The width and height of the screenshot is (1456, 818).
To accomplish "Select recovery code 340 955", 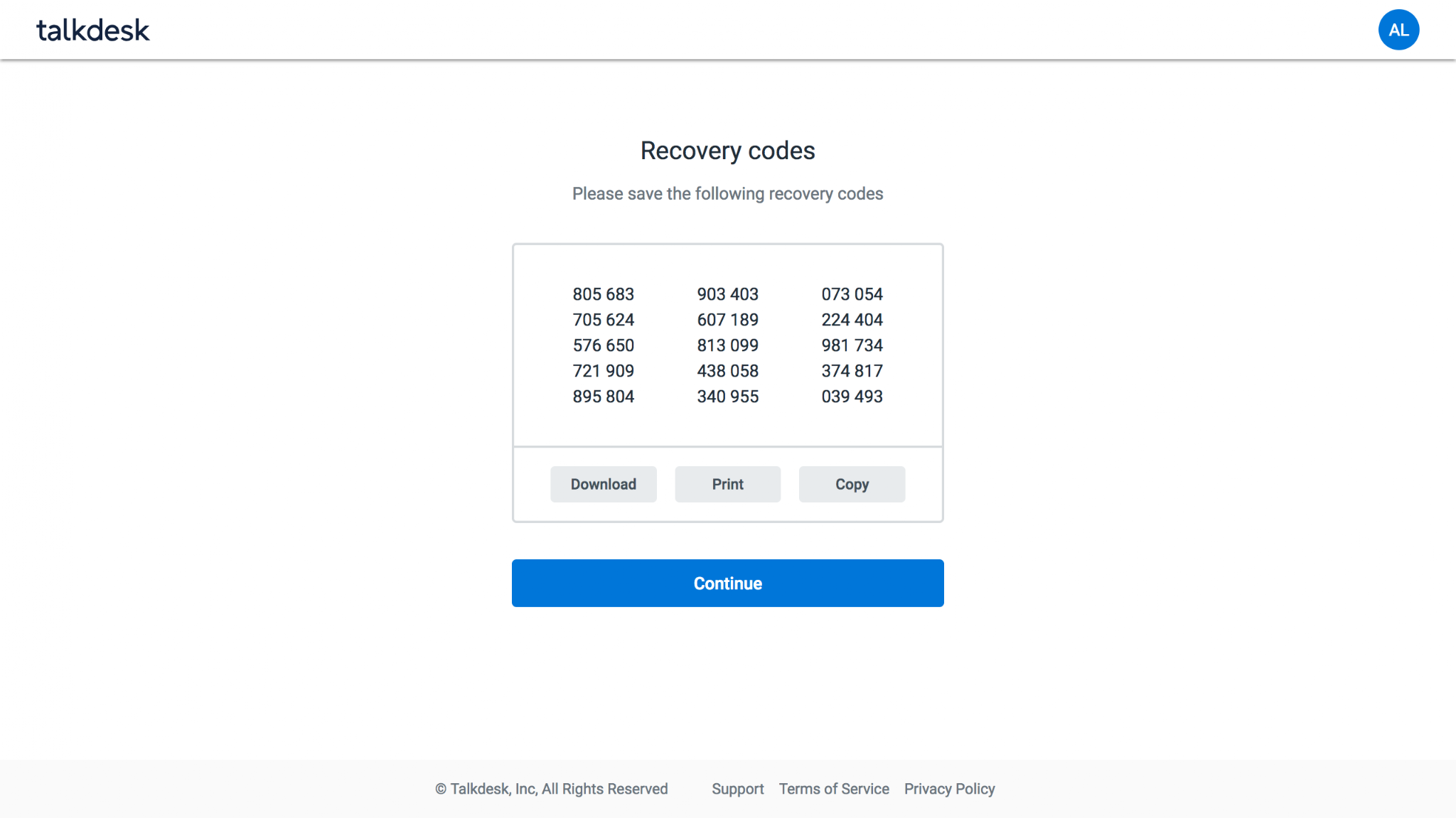I will (x=728, y=397).
